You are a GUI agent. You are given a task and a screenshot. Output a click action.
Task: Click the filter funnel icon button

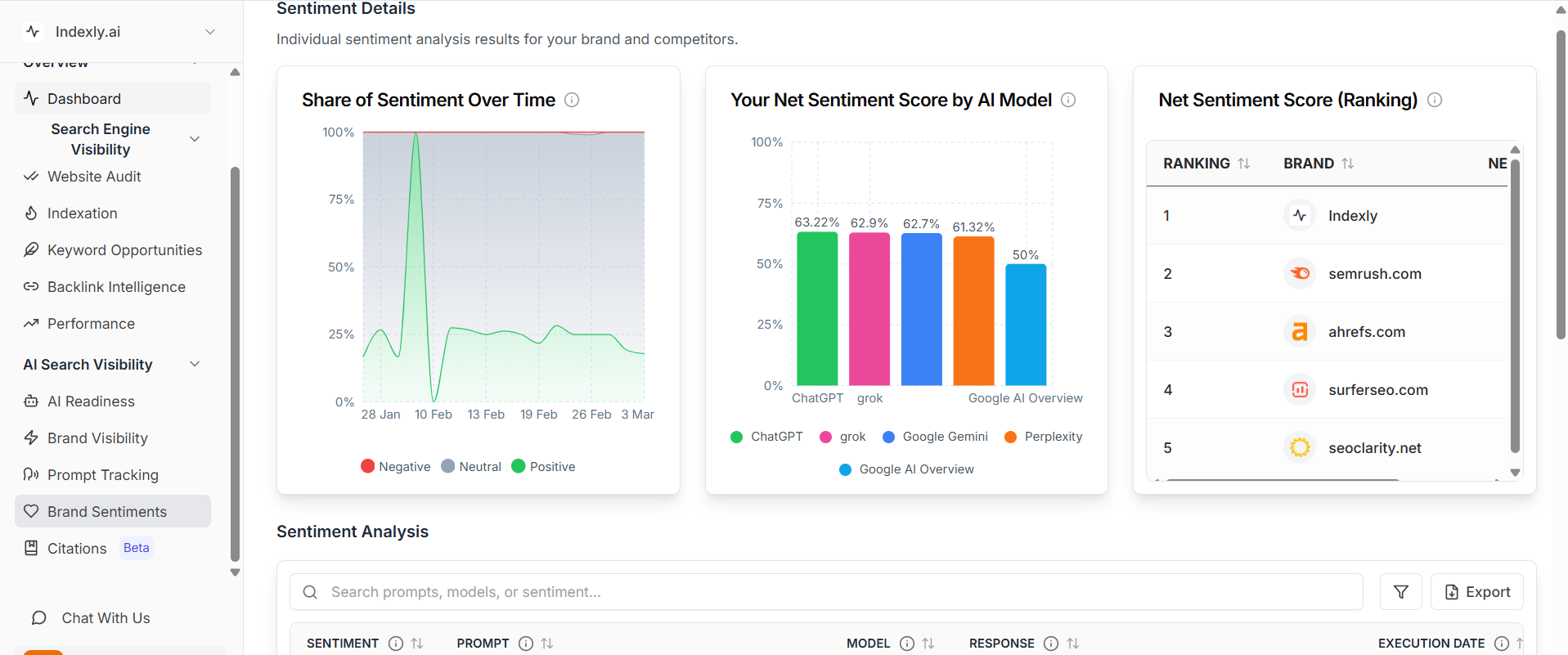(1400, 592)
